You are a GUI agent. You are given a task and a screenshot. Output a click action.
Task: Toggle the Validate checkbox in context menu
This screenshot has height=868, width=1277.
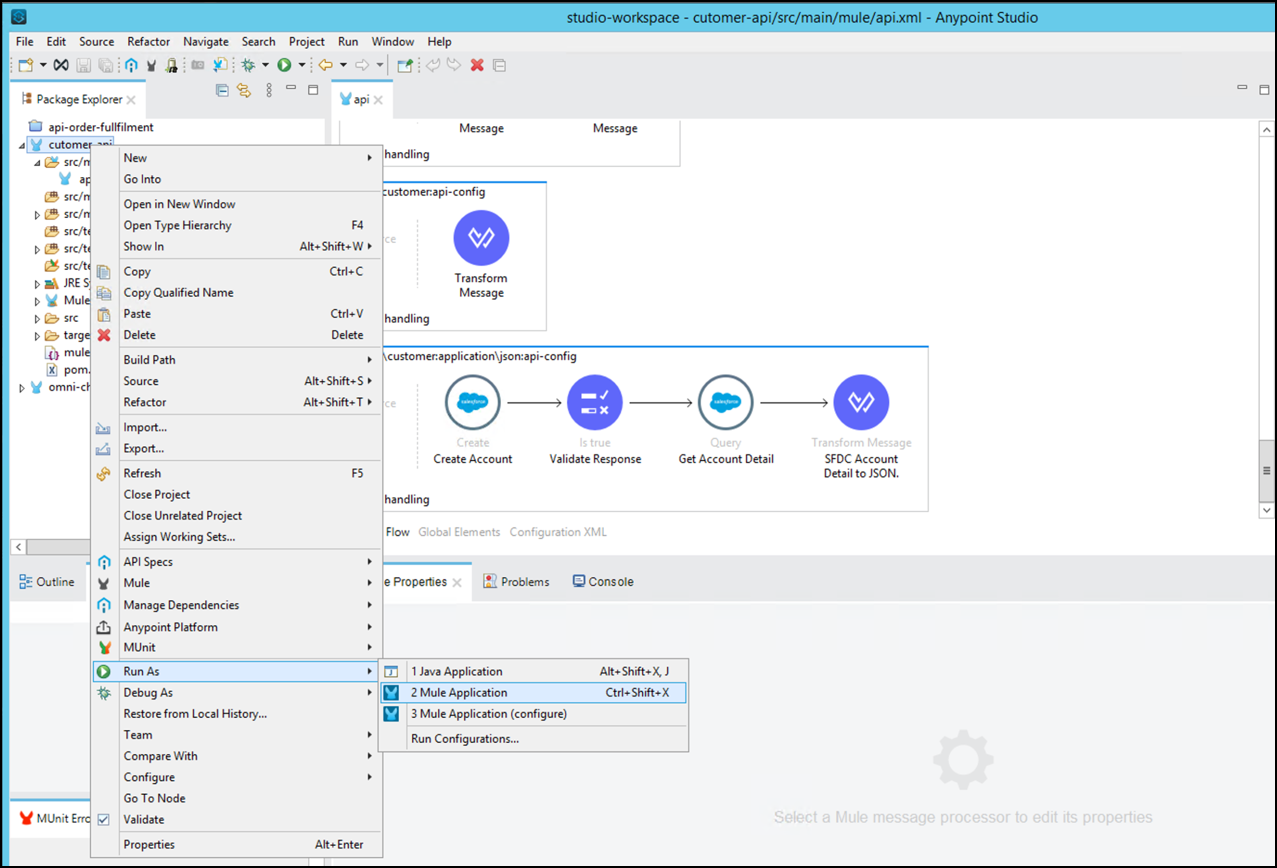104,819
